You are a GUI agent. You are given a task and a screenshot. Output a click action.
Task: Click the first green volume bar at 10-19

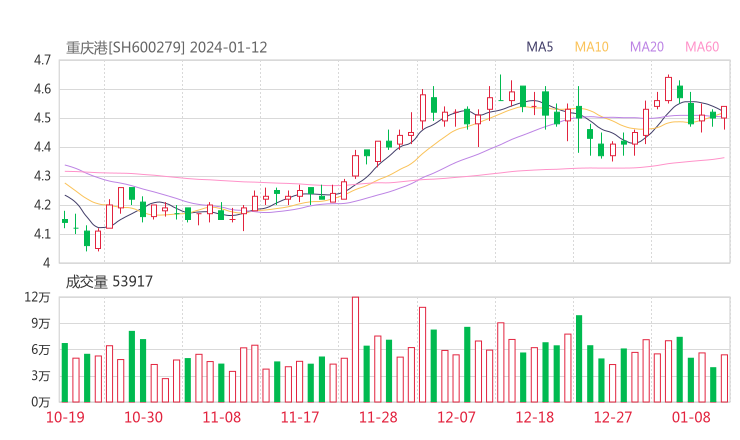65,373
